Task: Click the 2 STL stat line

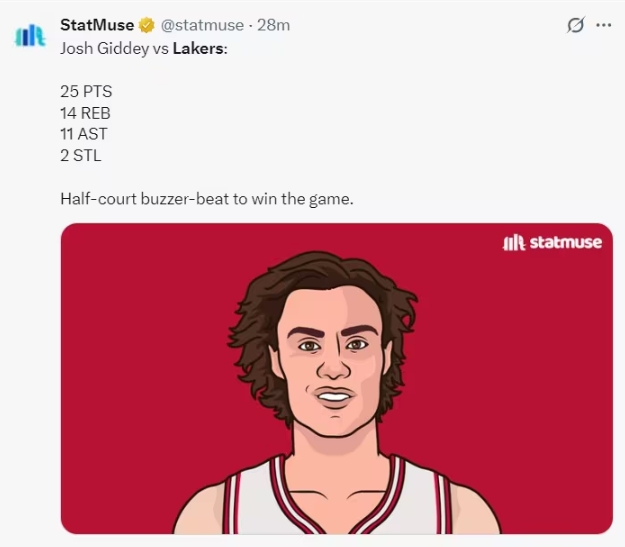Action: click(x=80, y=155)
